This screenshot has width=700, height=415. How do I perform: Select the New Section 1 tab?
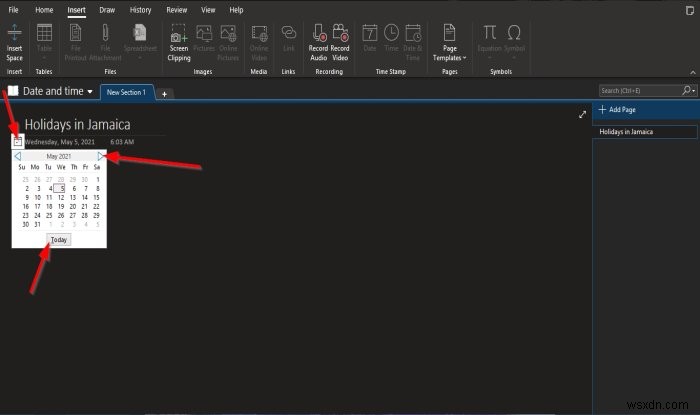(127, 92)
